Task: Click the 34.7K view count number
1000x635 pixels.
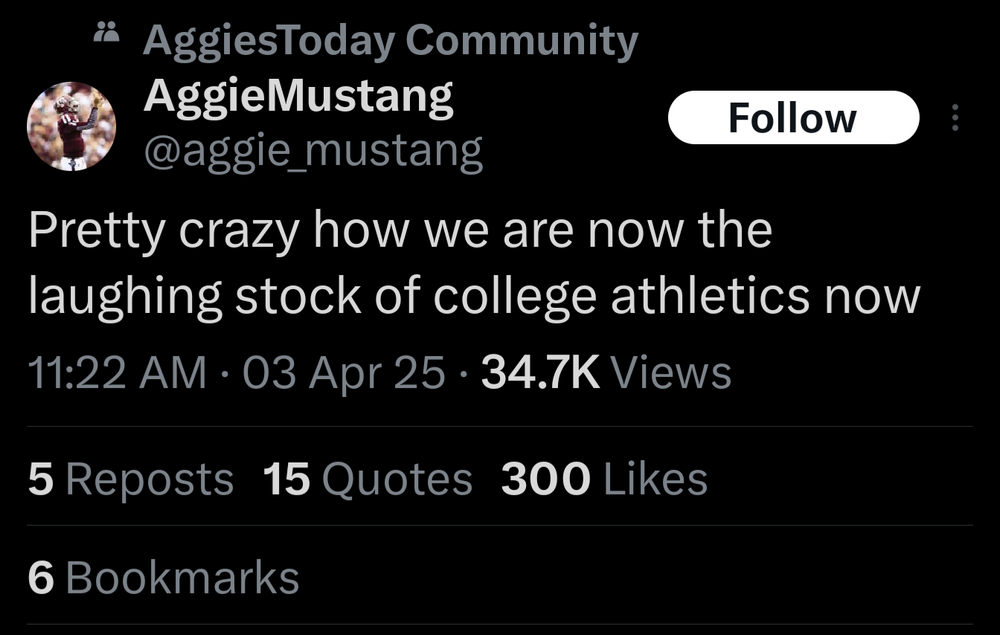Action: (540, 373)
